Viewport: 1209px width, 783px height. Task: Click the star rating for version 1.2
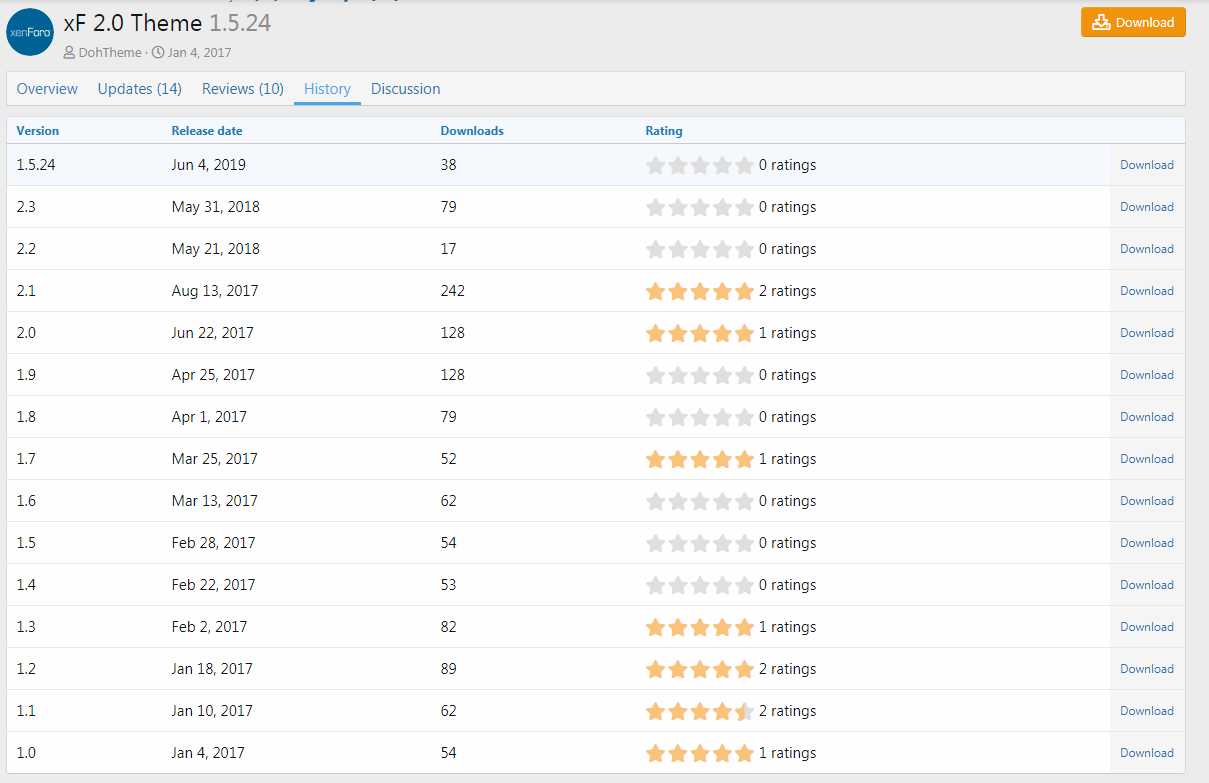[x=700, y=669]
